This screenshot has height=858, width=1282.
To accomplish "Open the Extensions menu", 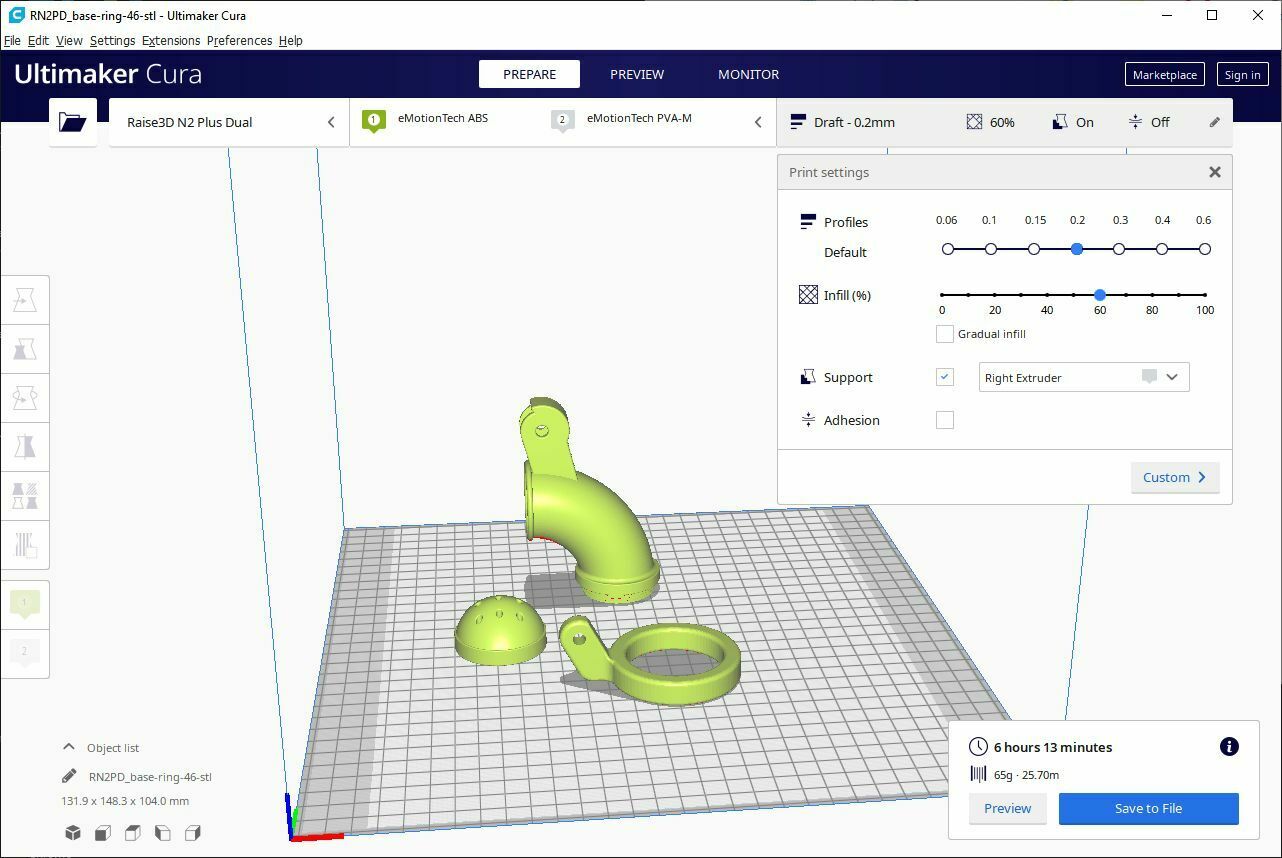I will 171,40.
